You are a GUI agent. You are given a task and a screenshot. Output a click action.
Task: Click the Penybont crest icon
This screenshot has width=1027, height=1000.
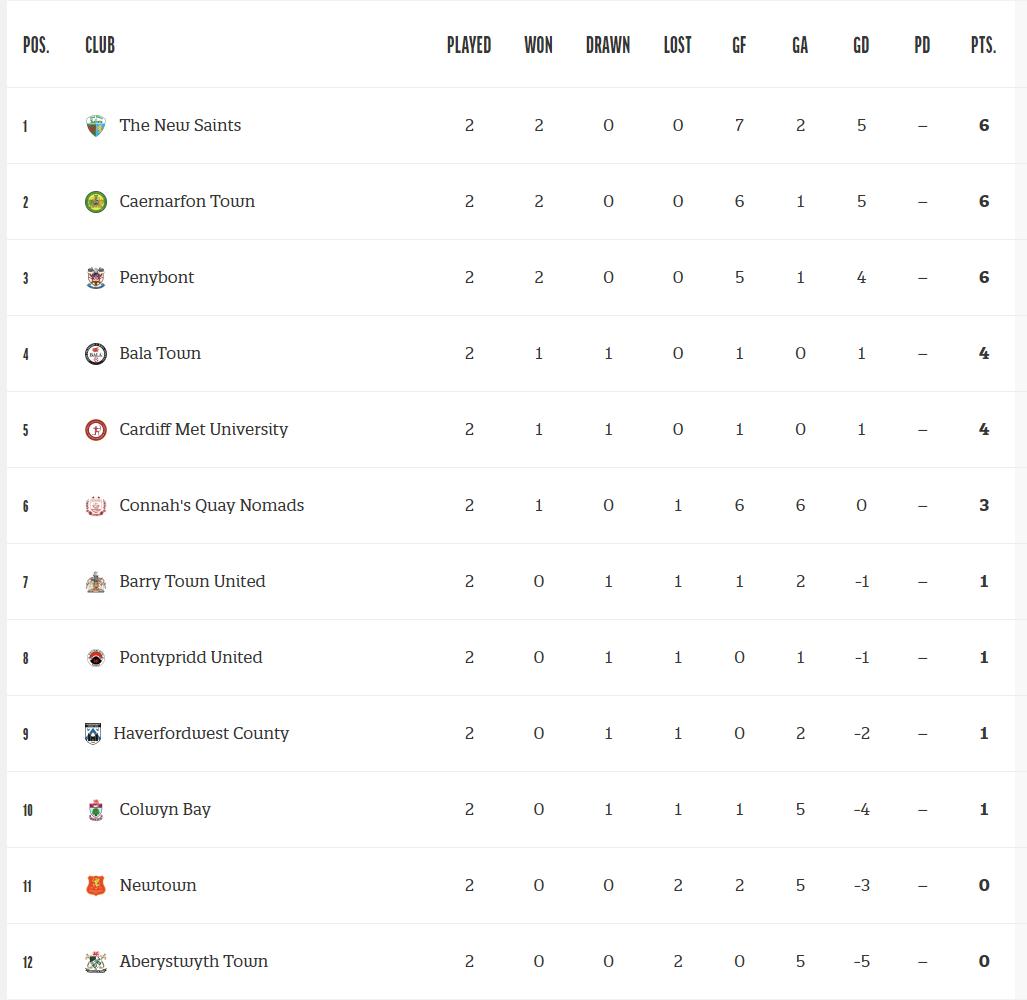click(96, 278)
